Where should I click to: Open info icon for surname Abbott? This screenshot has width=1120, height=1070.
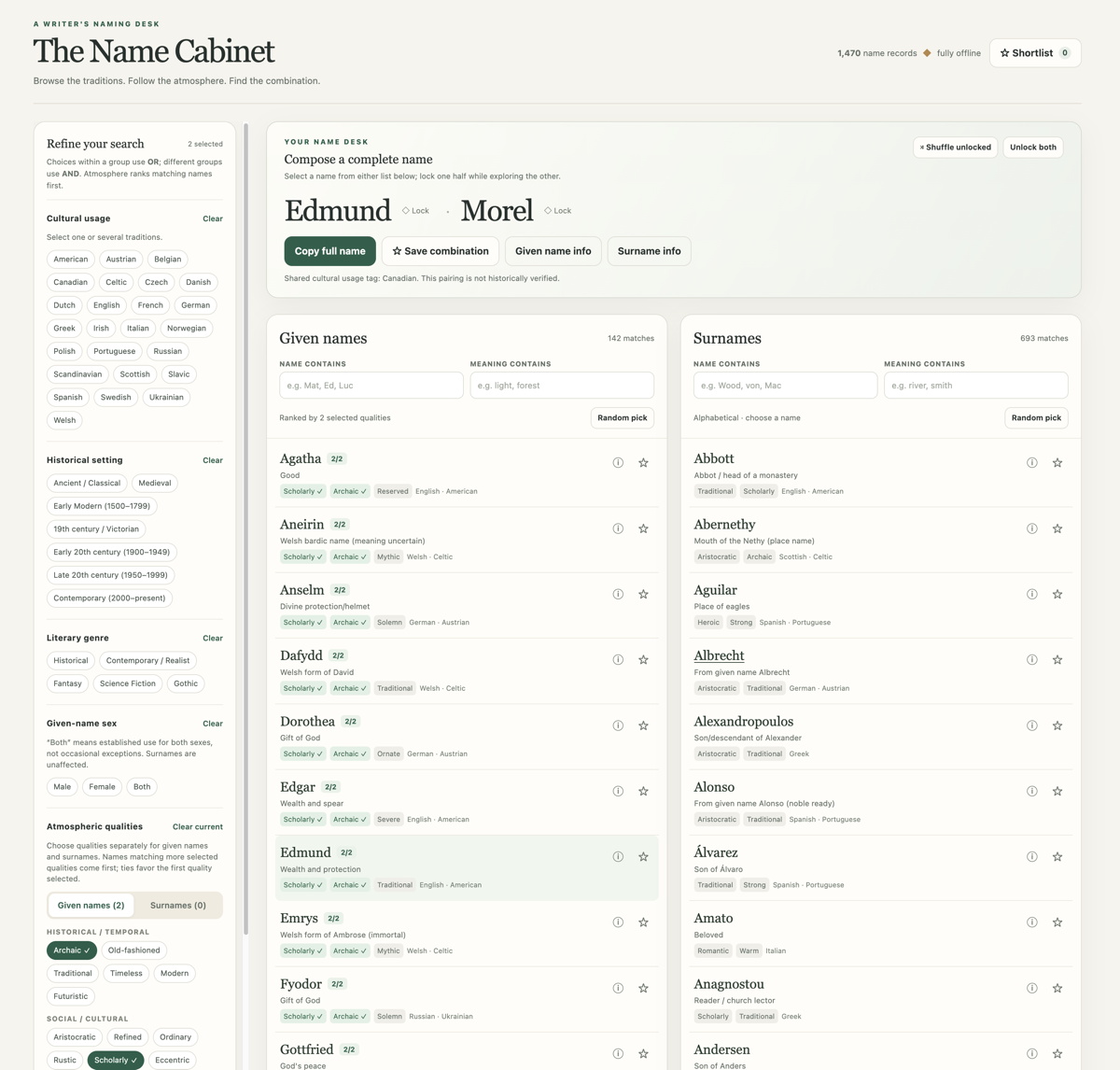pos(1032,463)
